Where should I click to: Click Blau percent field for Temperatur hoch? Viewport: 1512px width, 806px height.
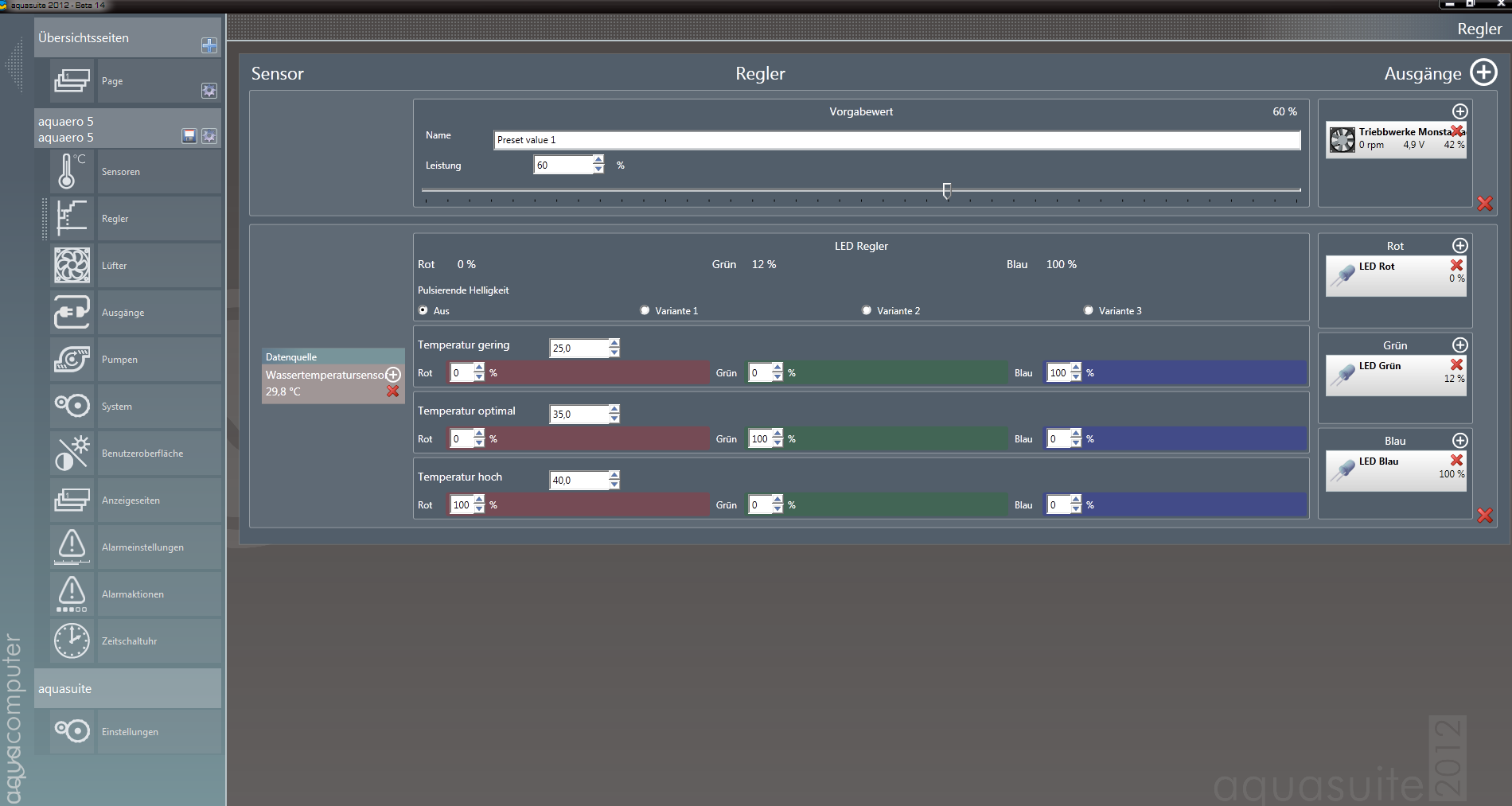click(1058, 504)
